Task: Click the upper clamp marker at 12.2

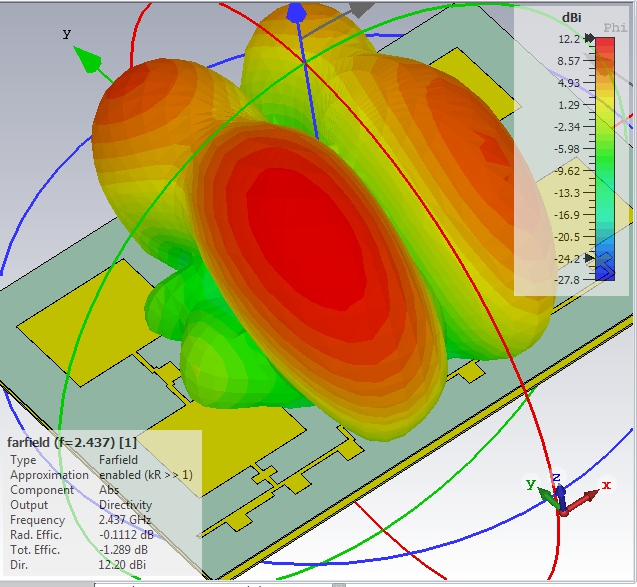Action: point(589,39)
